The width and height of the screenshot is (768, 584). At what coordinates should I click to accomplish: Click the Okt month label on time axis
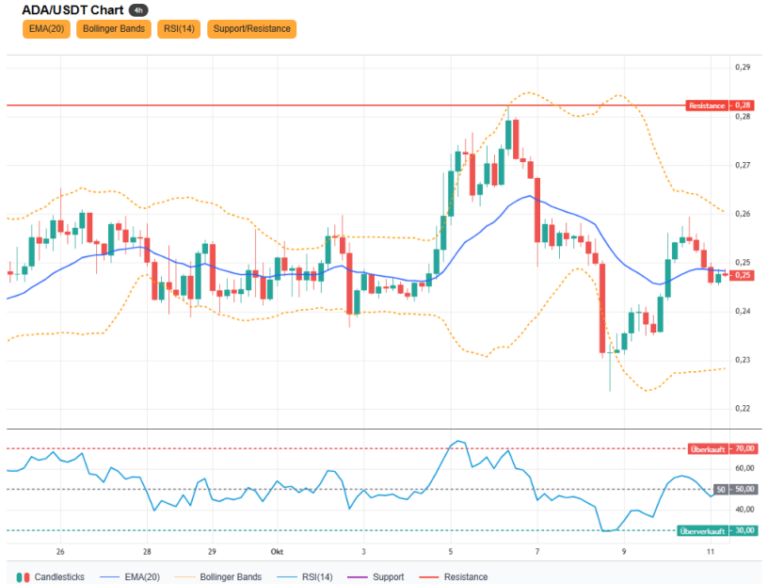pyautogui.click(x=277, y=552)
